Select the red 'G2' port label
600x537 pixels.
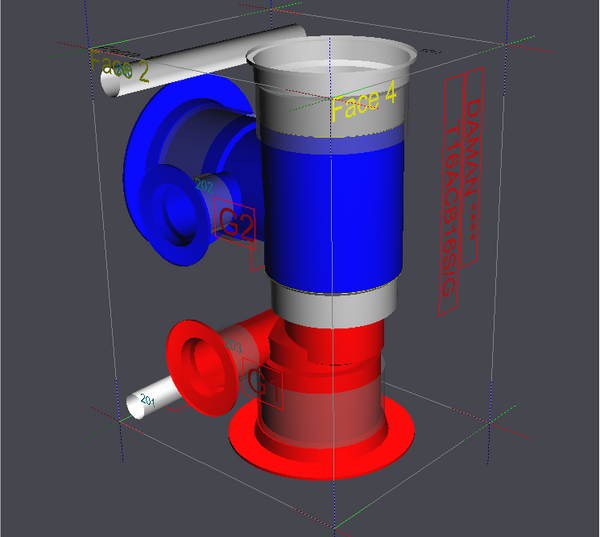pyautogui.click(x=236, y=225)
